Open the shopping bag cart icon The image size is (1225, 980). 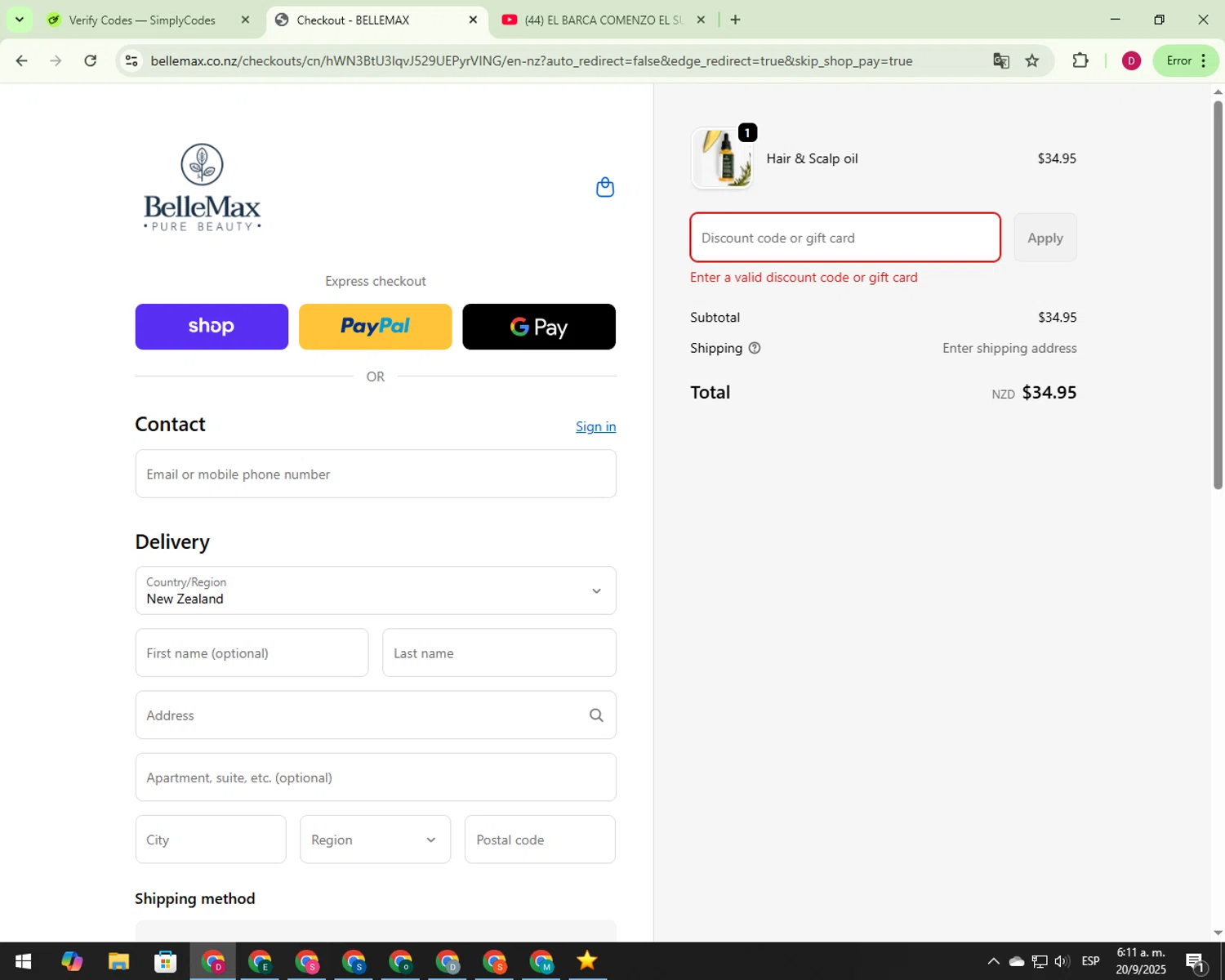(x=605, y=187)
